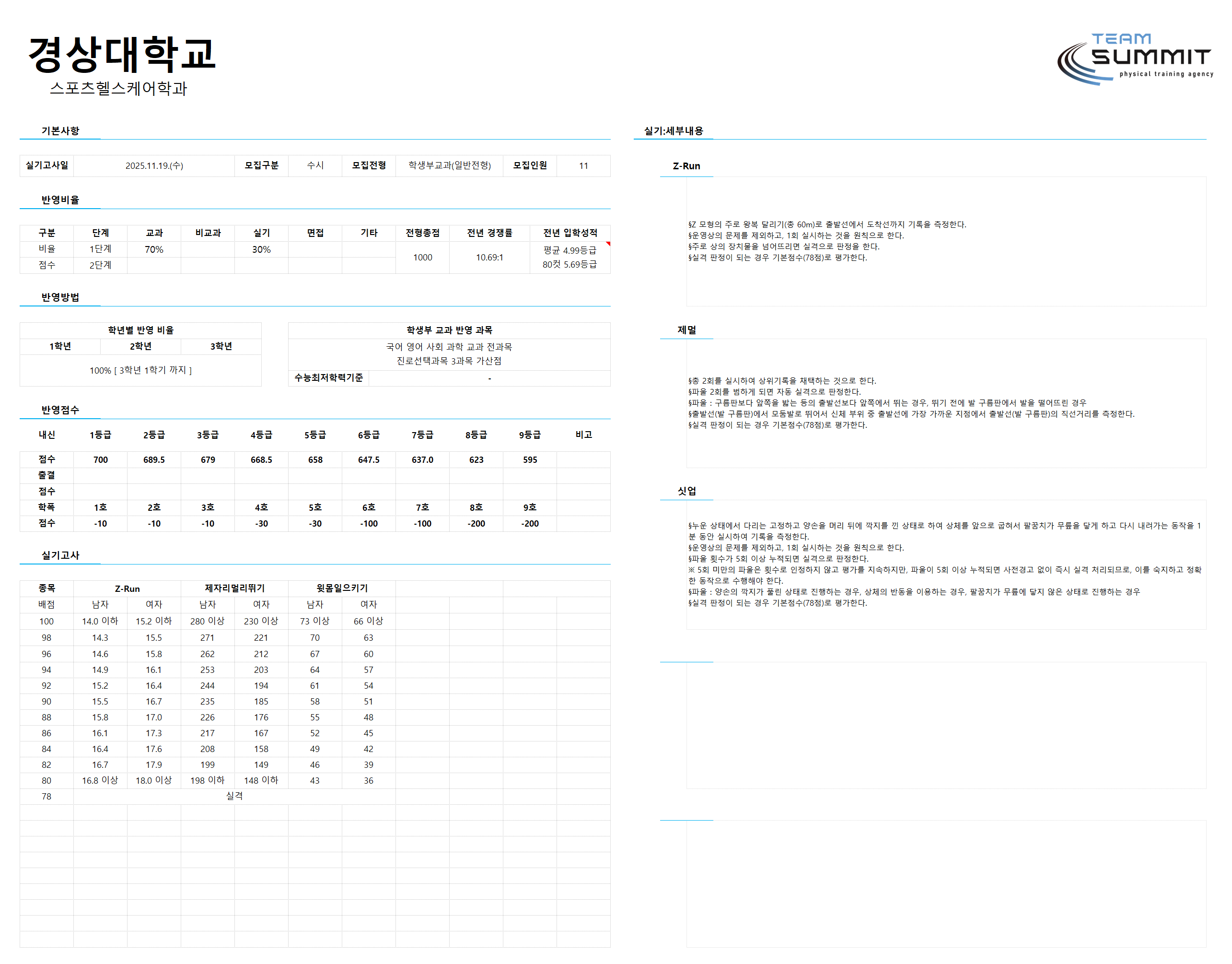The width and height of the screenshot is (1232, 964).
Task: Select the 30% 실기 ratio cell
Action: pos(261,249)
